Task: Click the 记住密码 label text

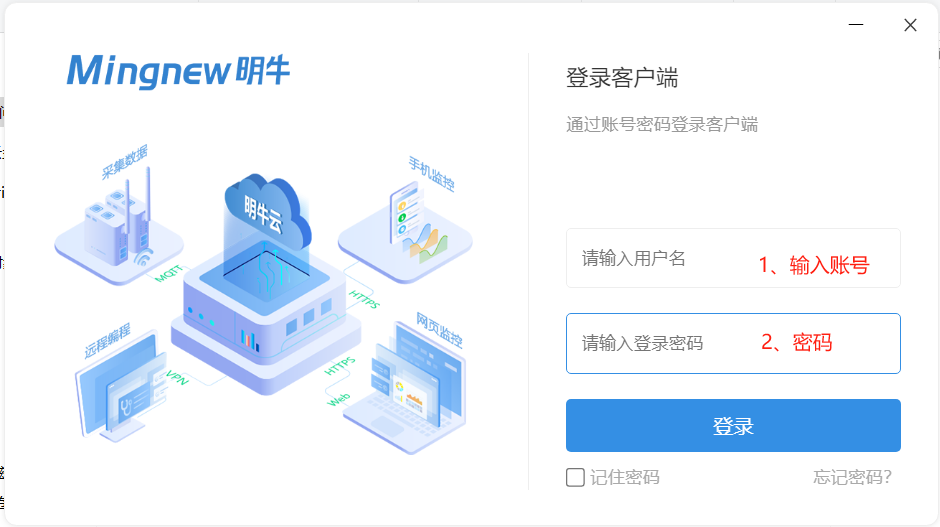Action: (625, 477)
